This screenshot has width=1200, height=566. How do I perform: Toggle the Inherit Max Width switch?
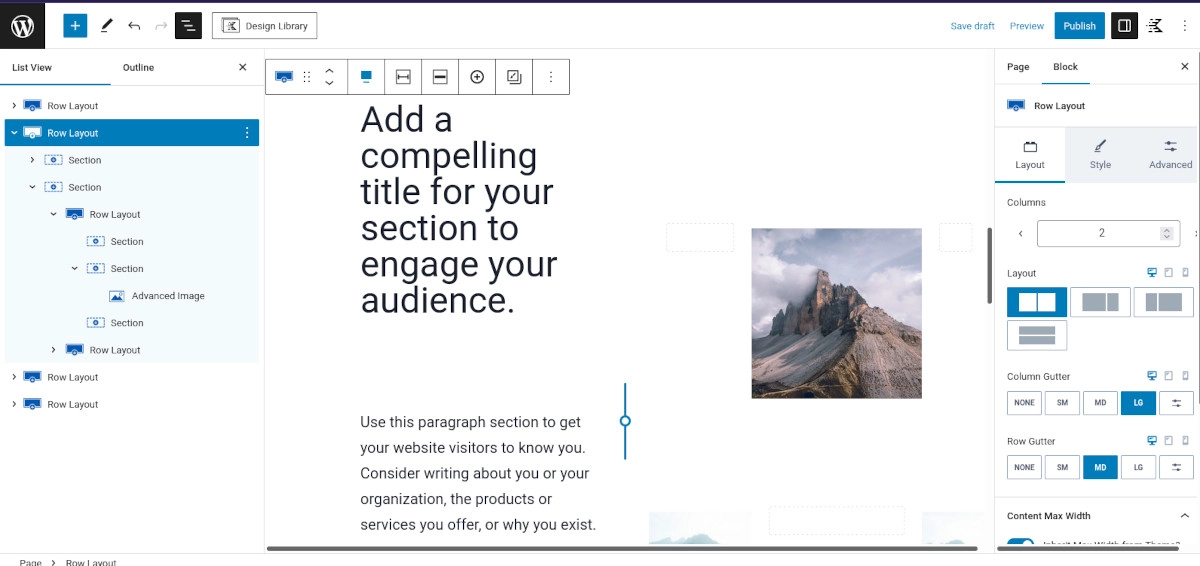[x=1020, y=543]
